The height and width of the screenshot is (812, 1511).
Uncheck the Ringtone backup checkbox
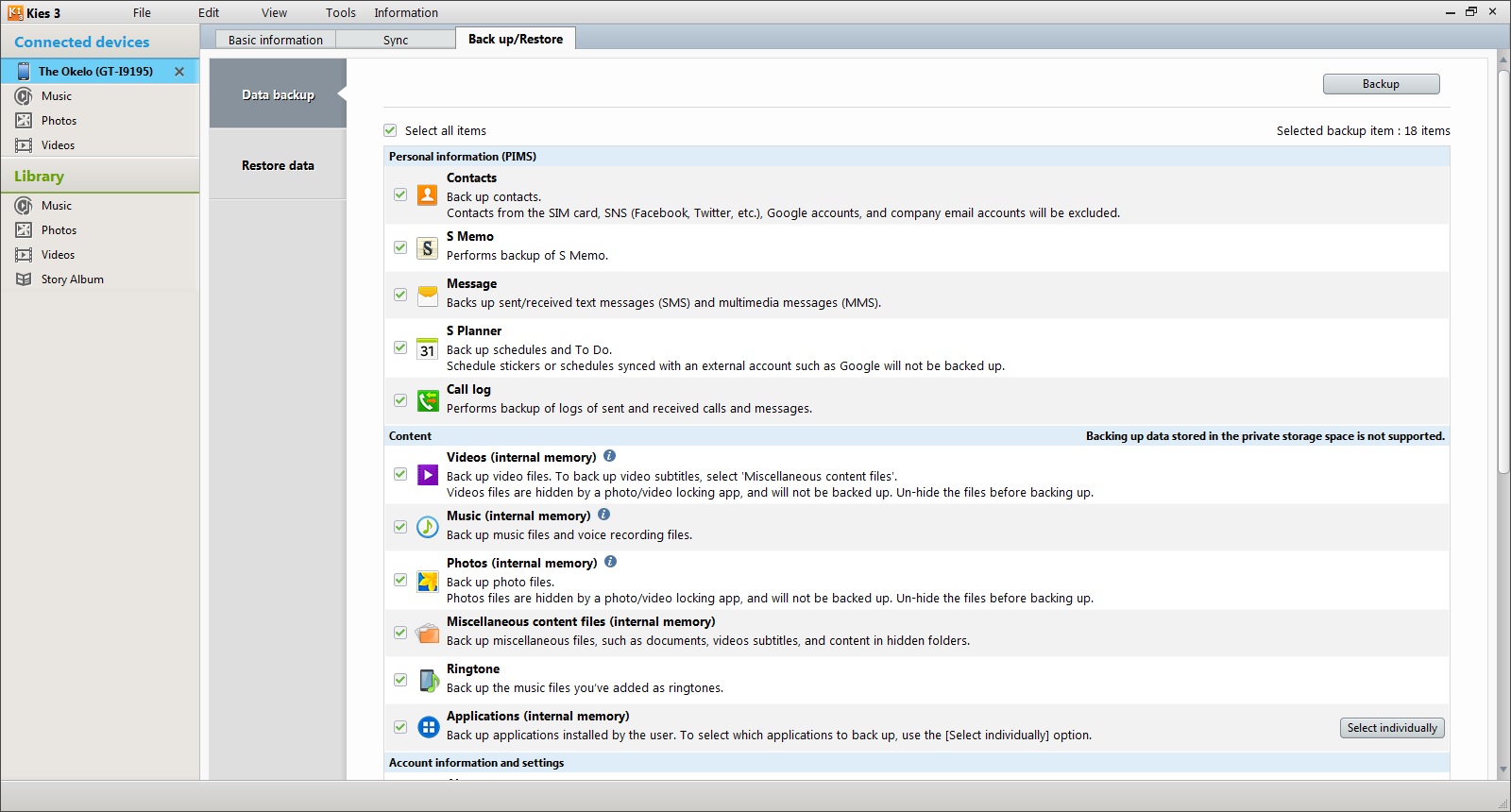click(x=400, y=680)
